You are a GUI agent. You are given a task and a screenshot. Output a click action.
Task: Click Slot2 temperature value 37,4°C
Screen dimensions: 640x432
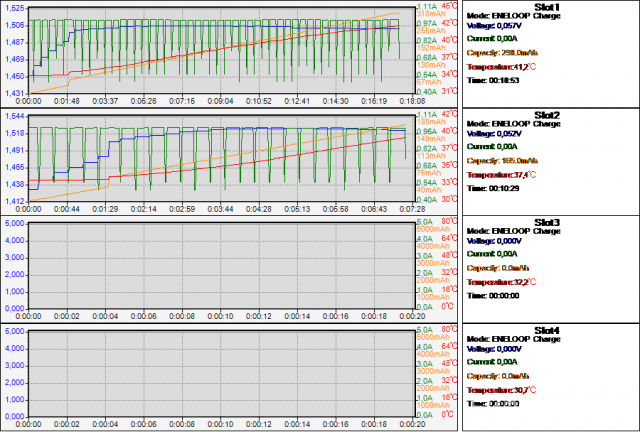(x=526, y=174)
